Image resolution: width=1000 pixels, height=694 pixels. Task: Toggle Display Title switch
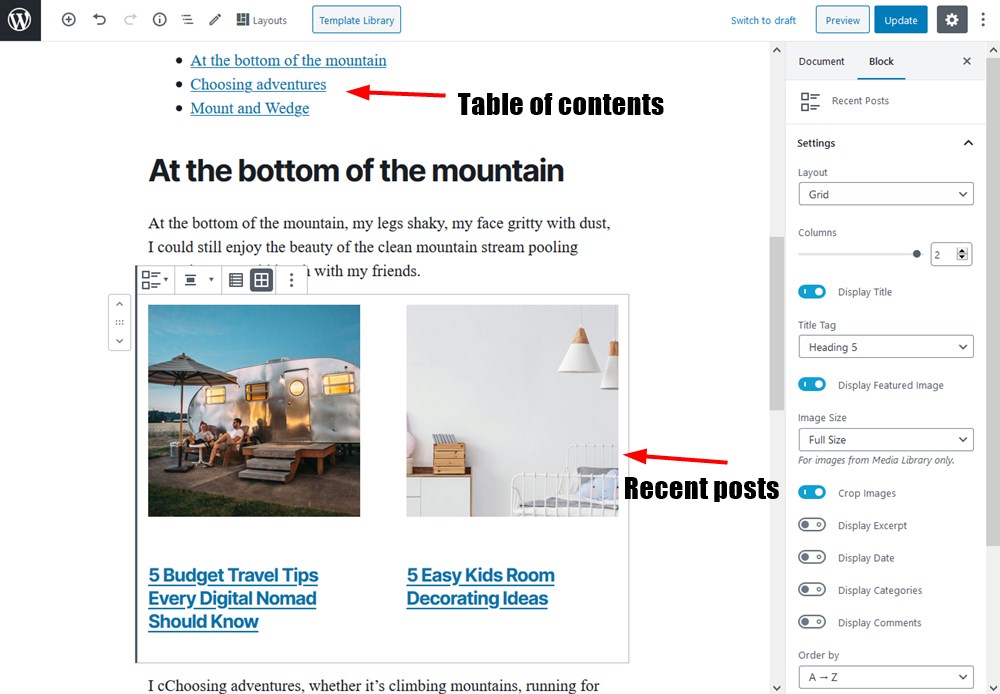[x=812, y=292]
